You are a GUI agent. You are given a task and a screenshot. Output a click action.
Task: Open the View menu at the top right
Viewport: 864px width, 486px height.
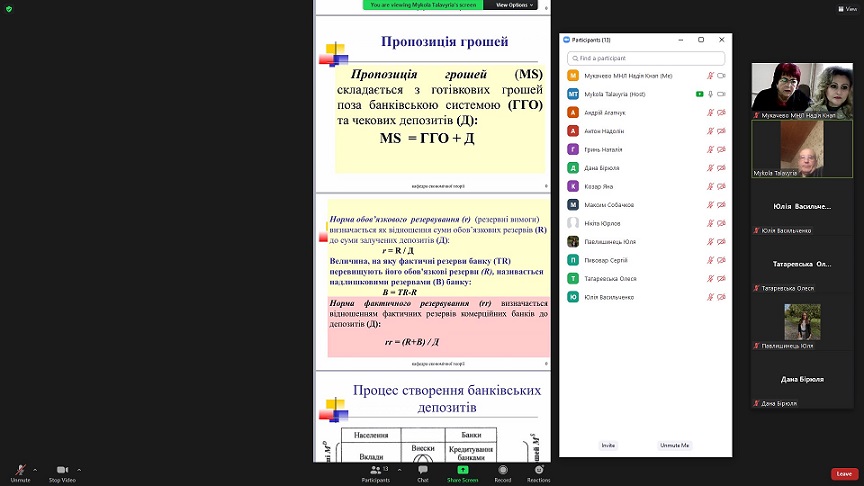pos(847,9)
